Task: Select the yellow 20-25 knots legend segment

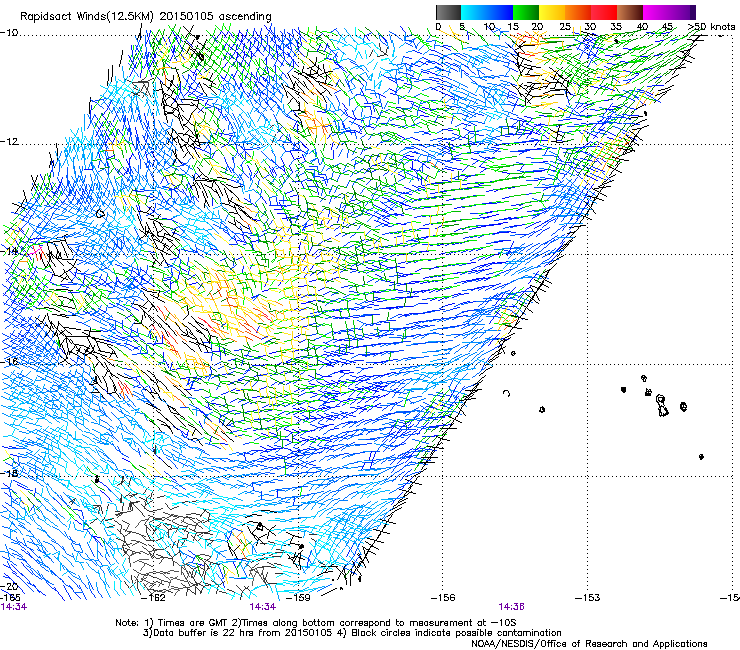Action: [x=552, y=12]
